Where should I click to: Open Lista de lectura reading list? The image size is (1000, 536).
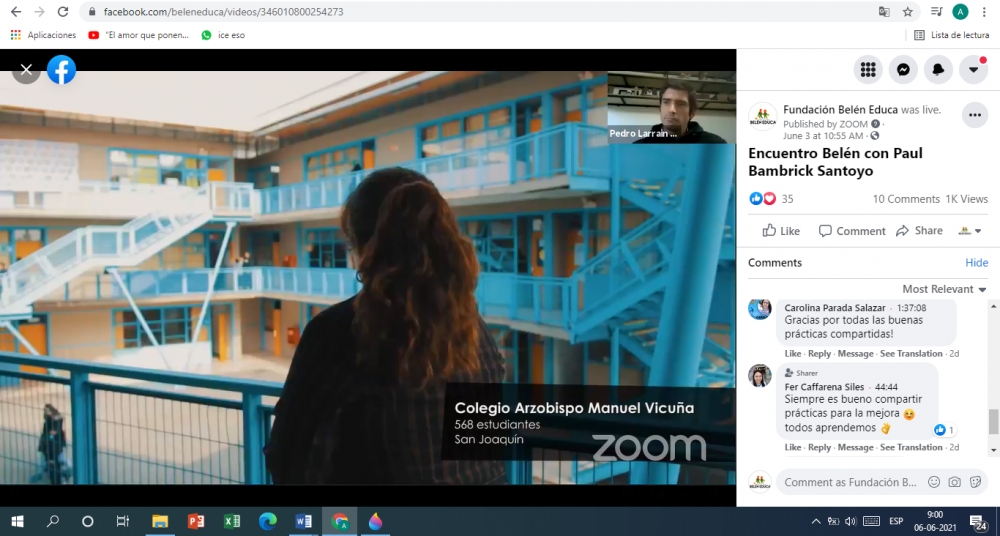pos(951,35)
